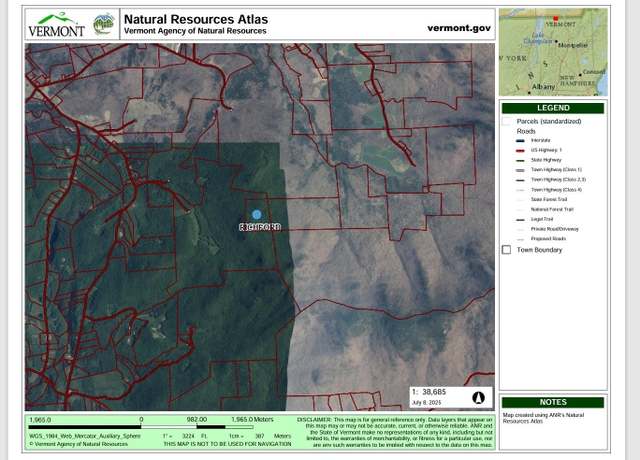
Task: Click the Town Highway (Class 2,3) legend label
Action: 558,180
